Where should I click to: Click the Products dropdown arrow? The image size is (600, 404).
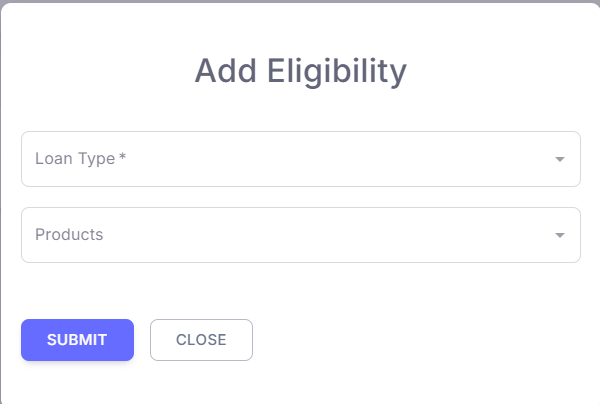click(x=560, y=235)
